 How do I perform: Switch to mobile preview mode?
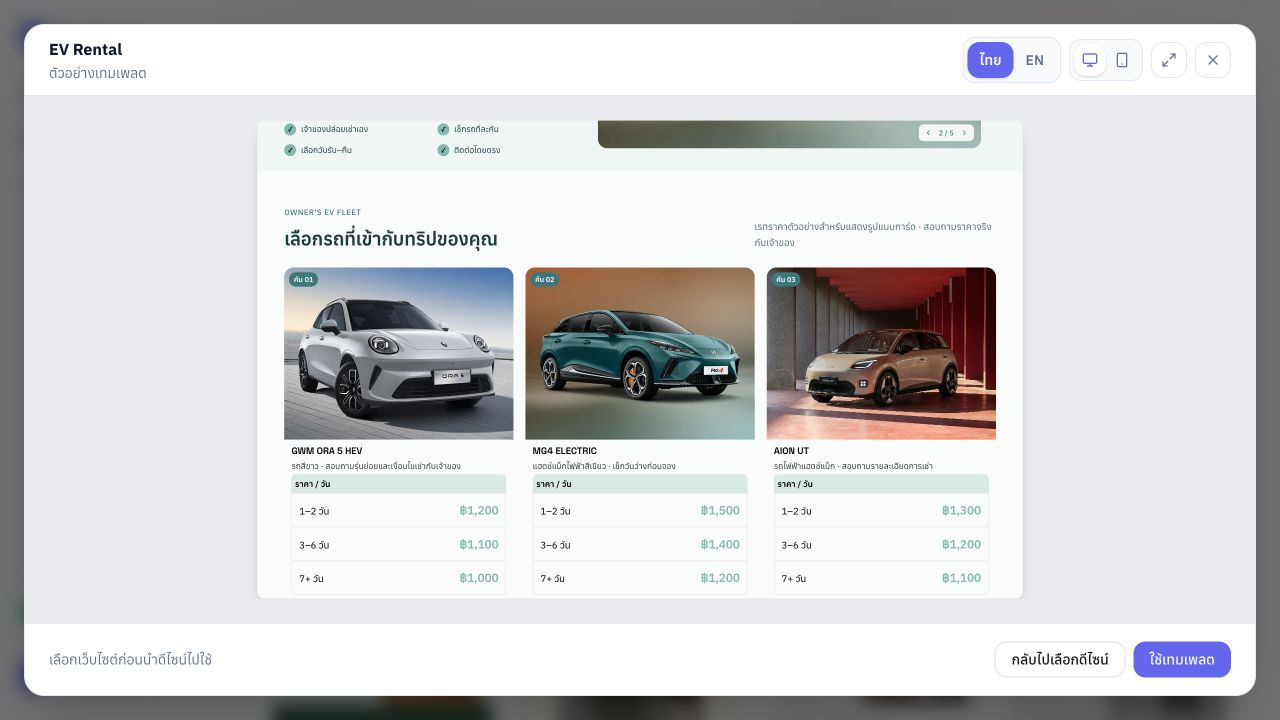click(1122, 60)
